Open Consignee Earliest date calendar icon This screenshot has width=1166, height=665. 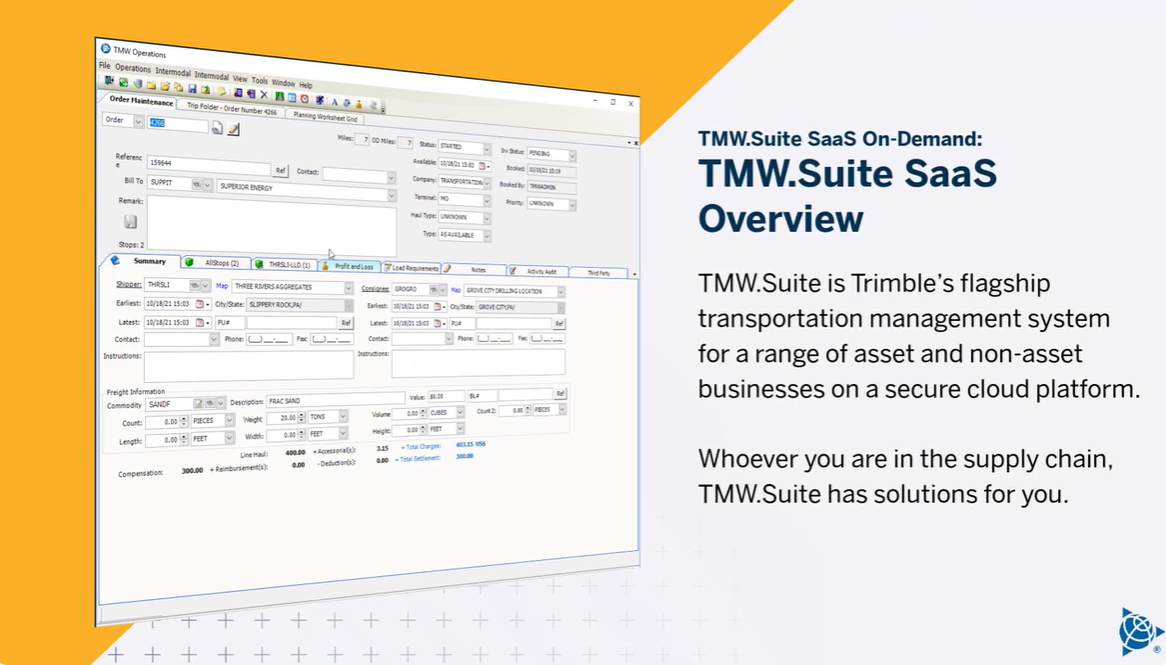(437, 306)
